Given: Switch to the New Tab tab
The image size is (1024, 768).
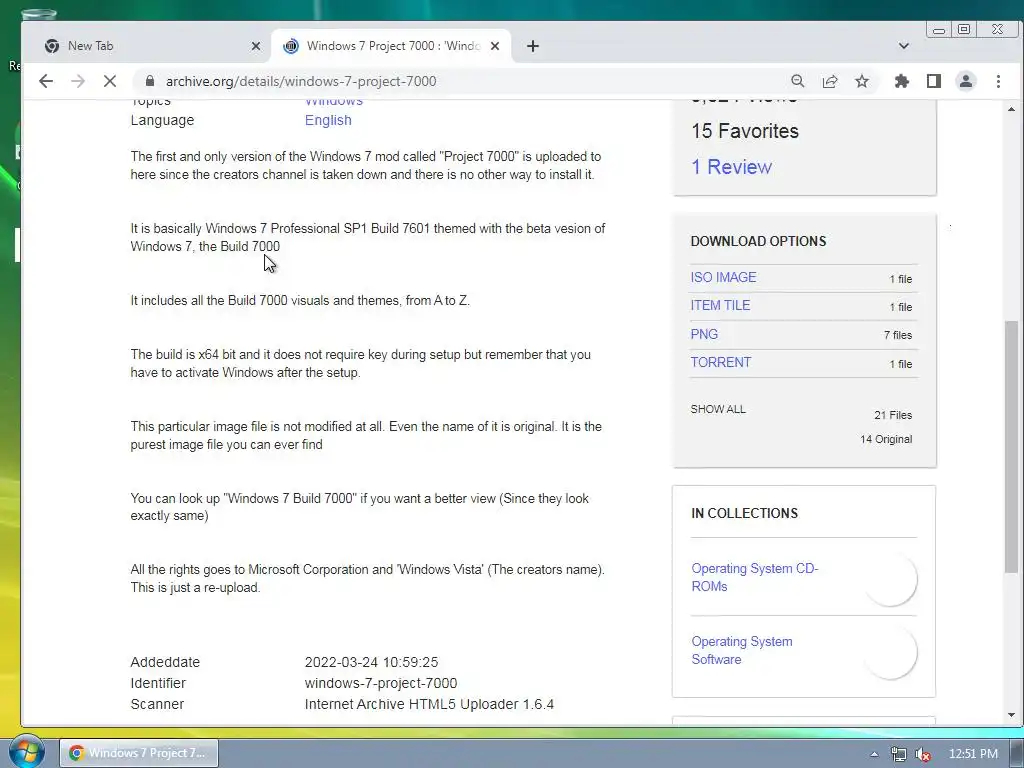Looking at the screenshot, I should [152, 46].
